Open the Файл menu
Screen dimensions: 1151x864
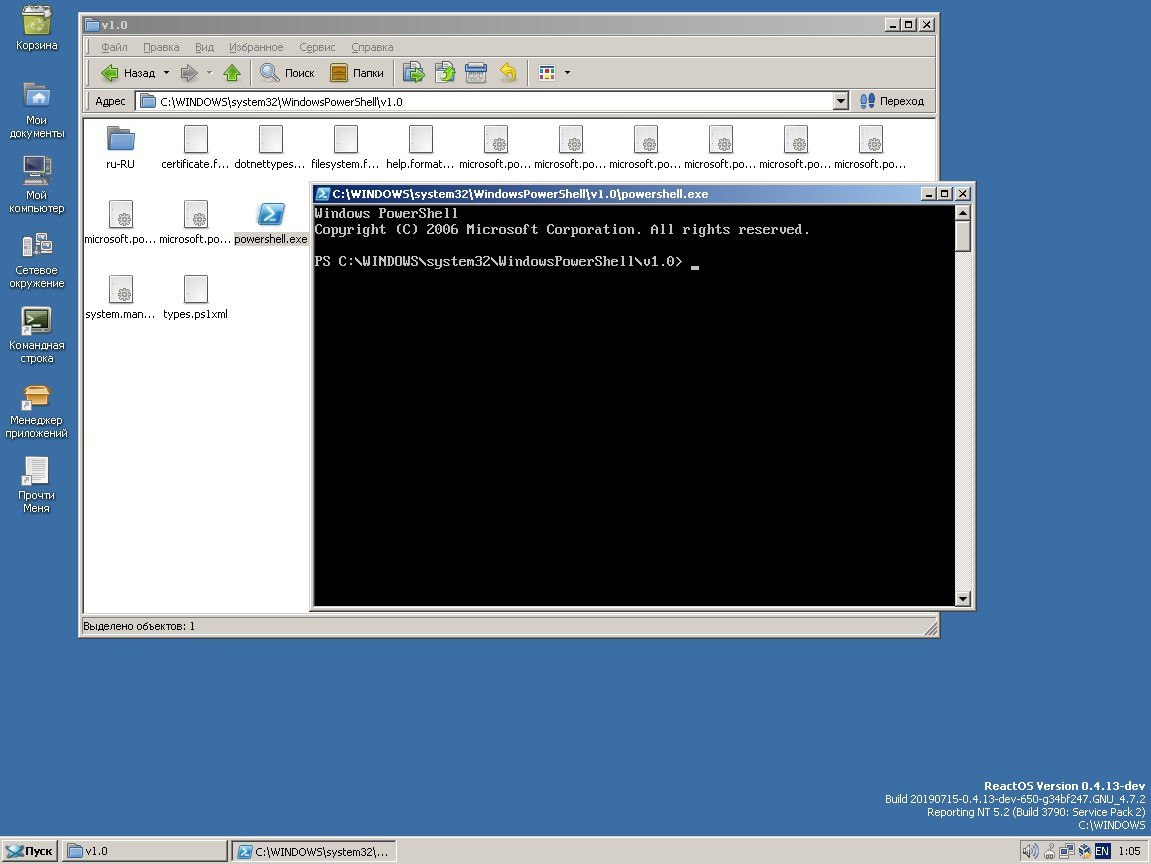click(x=114, y=47)
